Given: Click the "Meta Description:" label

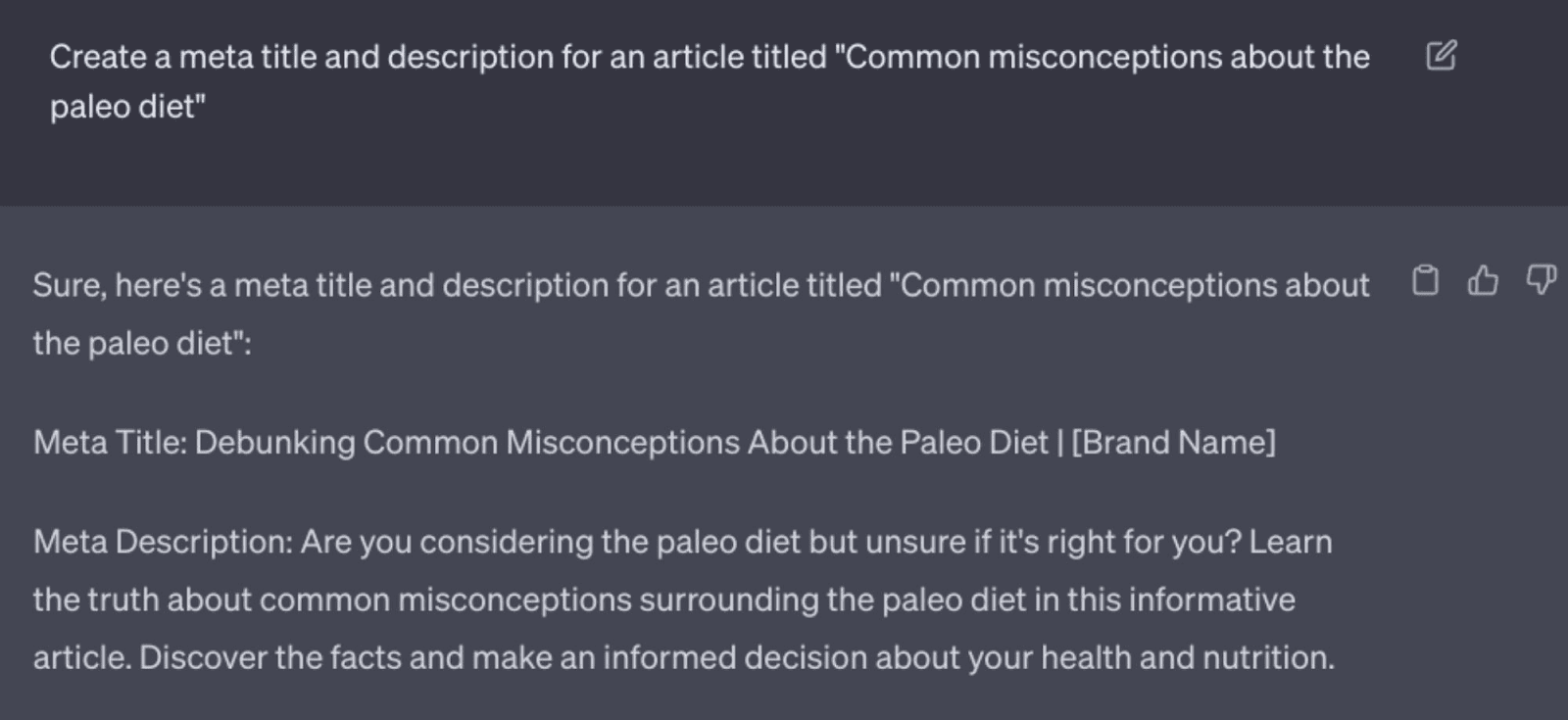Looking at the screenshot, I should (x=163, y=542).
